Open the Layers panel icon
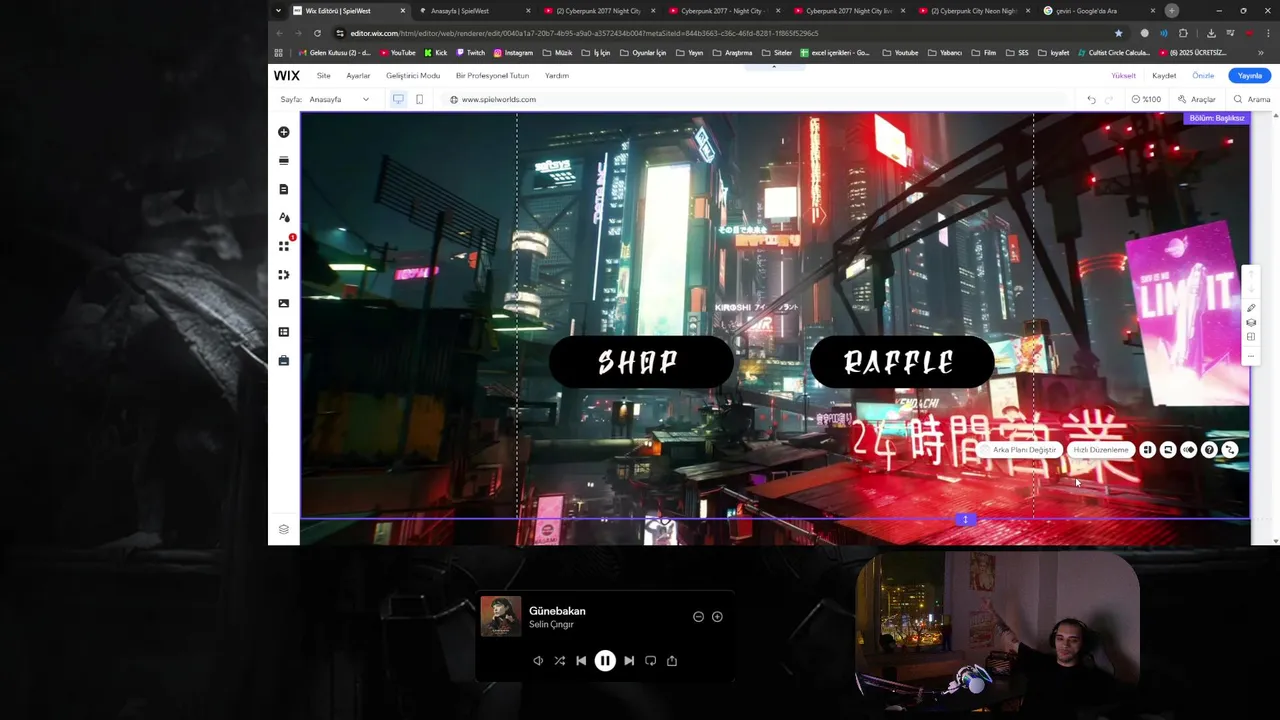This screenshot has height=720, width=1280. pyautogui.click(x=284, y=529)
